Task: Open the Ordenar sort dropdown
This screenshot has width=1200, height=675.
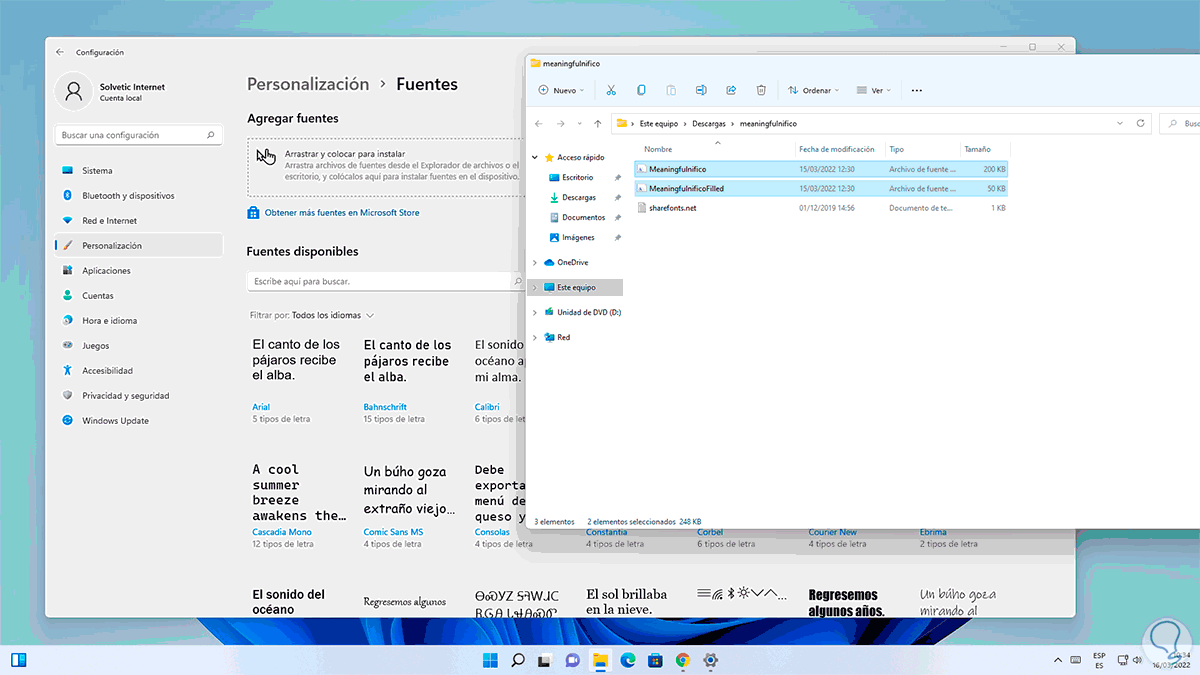Action: tap(814, 90)
